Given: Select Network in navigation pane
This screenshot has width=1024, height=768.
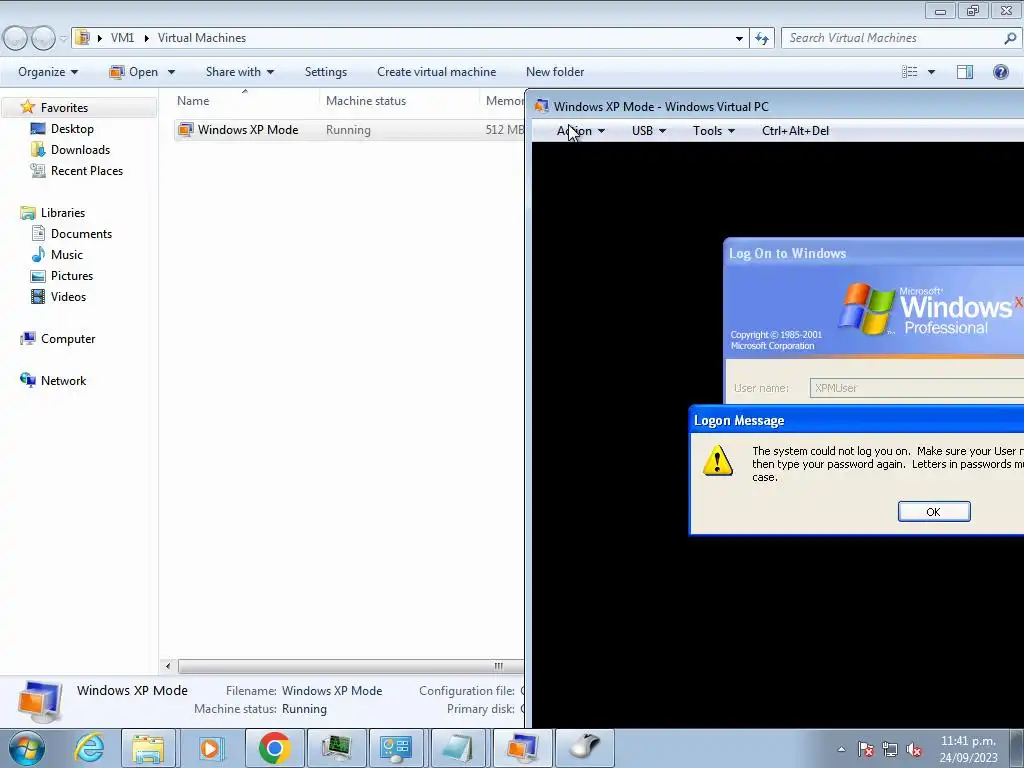Looking at the screenshot, I should point(63,380).
